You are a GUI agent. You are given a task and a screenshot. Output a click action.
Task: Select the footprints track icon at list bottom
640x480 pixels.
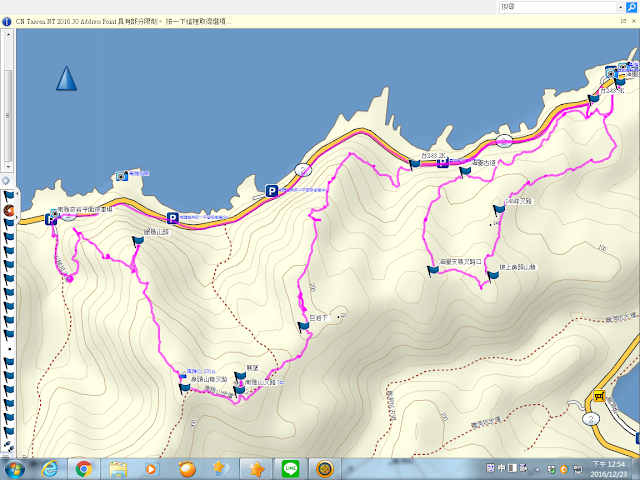coord(9,446)
